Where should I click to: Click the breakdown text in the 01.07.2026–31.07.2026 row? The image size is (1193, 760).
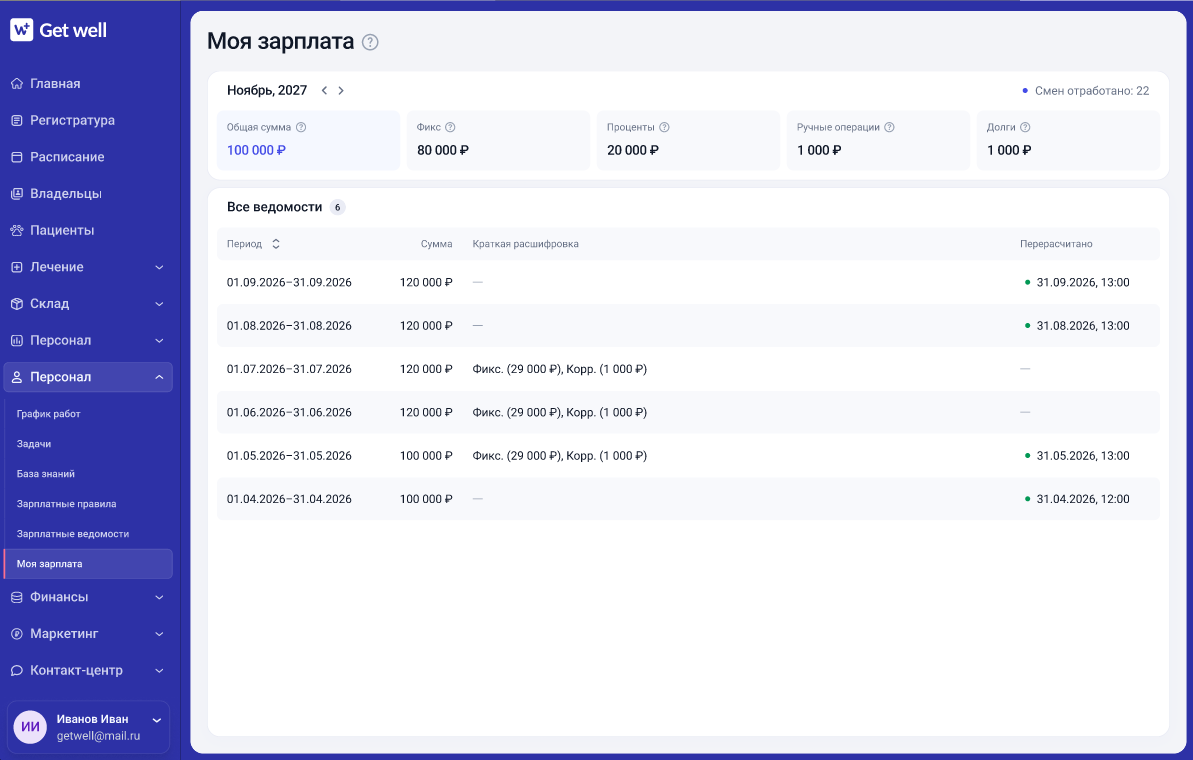(560, 369)
